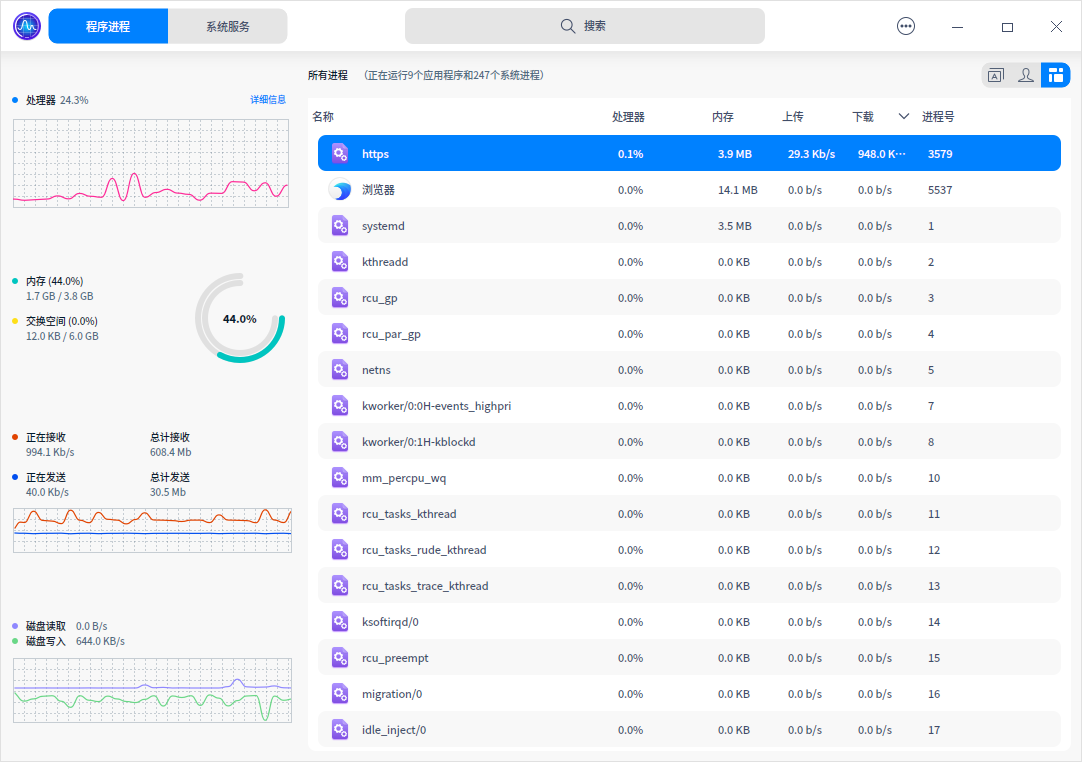
Task: Click the kthreadd process icon
Action: 340,262
